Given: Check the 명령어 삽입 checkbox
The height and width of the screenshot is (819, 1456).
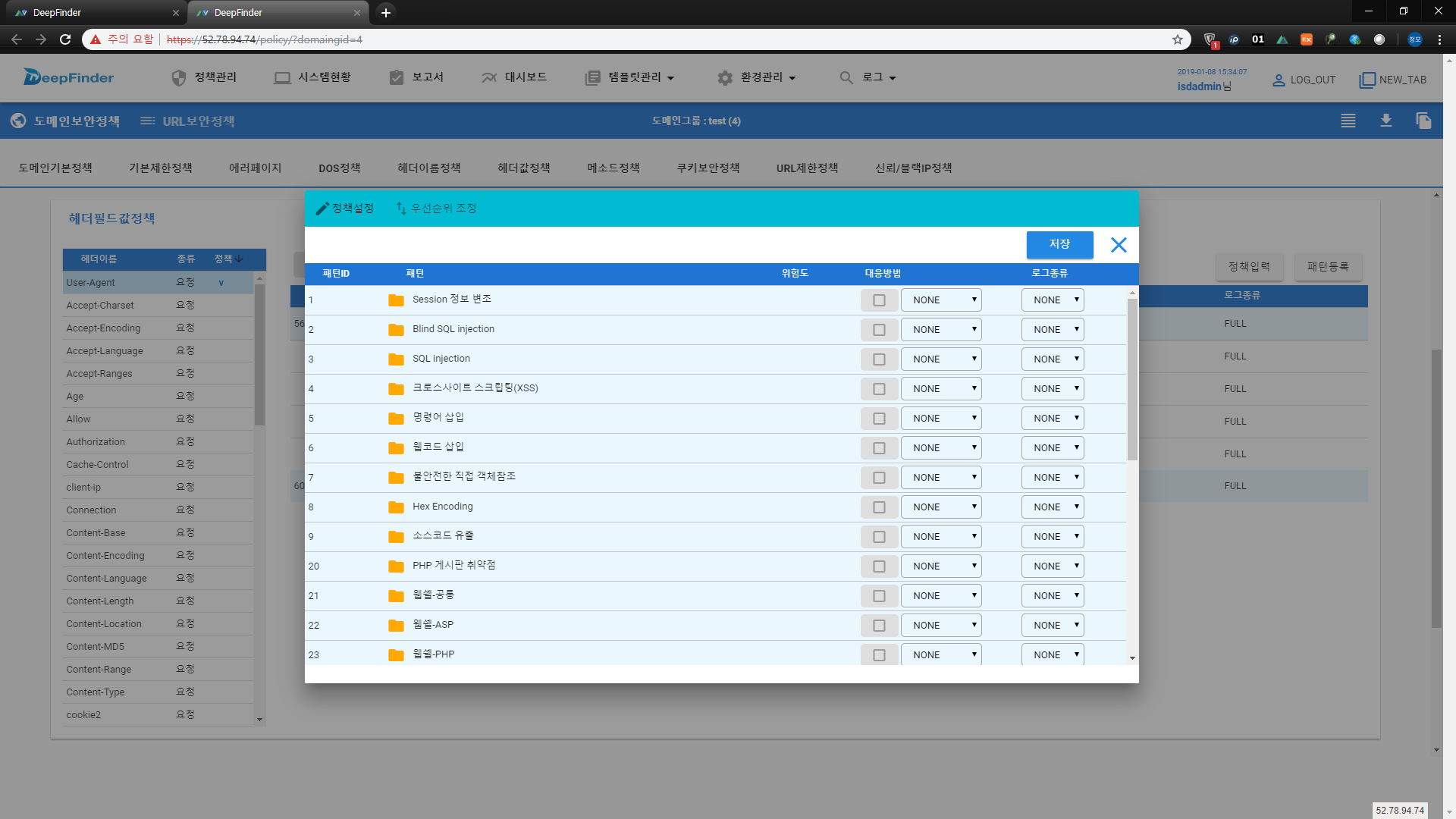Looking at the screenshot, I should [879, 419].
